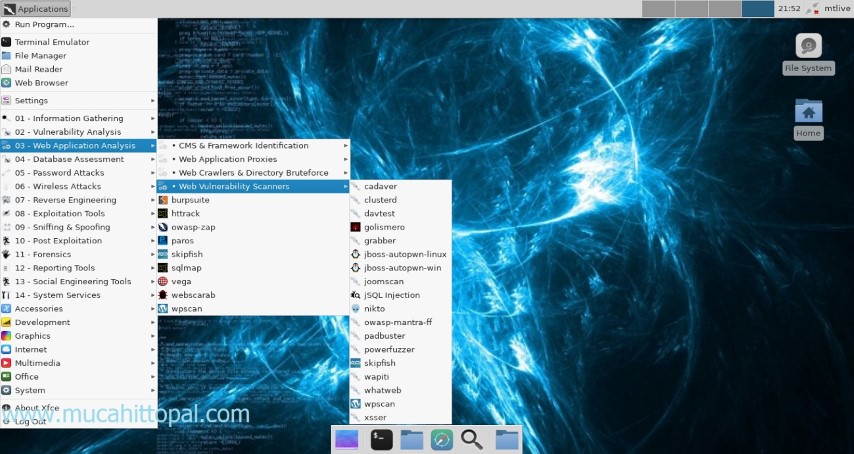Select powerfuzzer from scanners list
The height and width of the screenshot is (454, 854).
point(400,349)
